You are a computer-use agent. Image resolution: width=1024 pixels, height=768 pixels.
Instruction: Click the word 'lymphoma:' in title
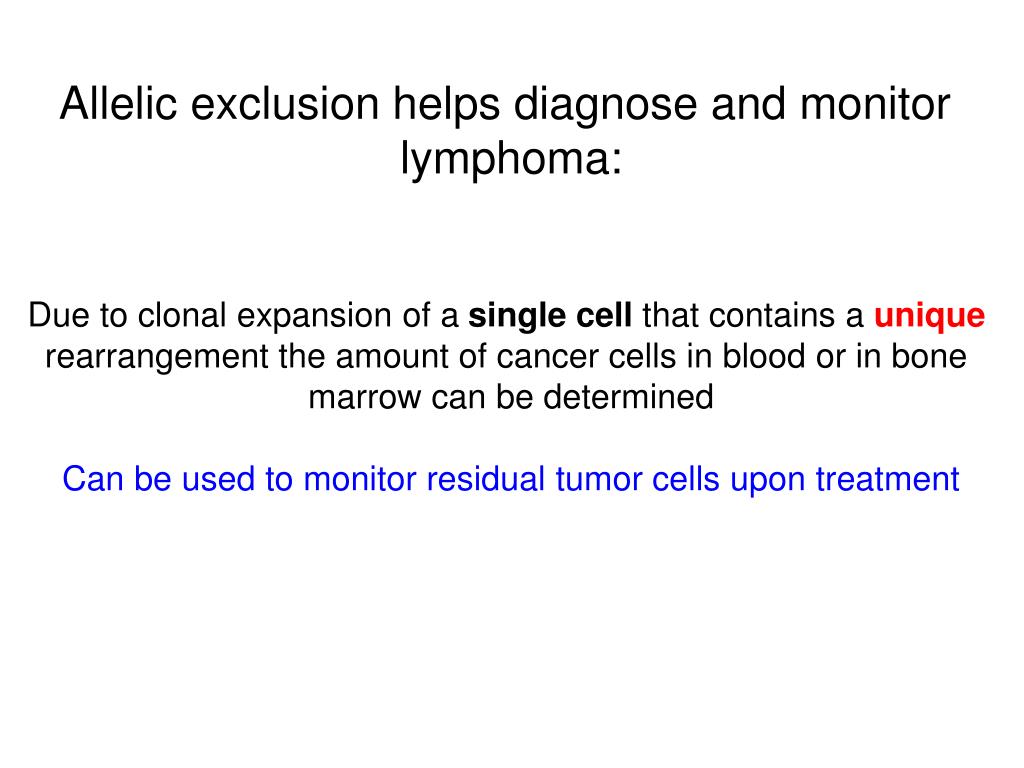tap(511, 158)
